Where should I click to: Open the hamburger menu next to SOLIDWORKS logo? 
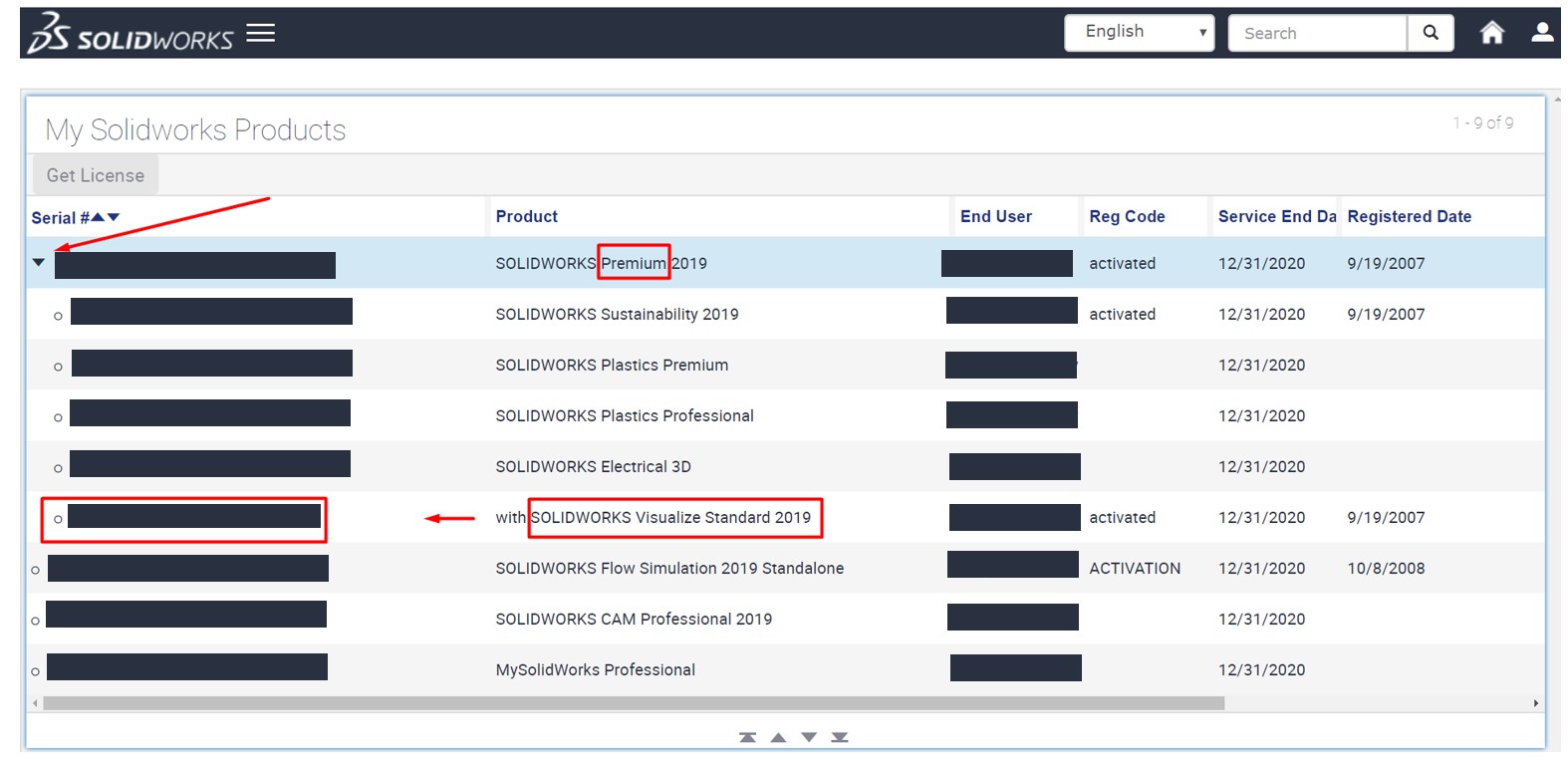(261, 33)
